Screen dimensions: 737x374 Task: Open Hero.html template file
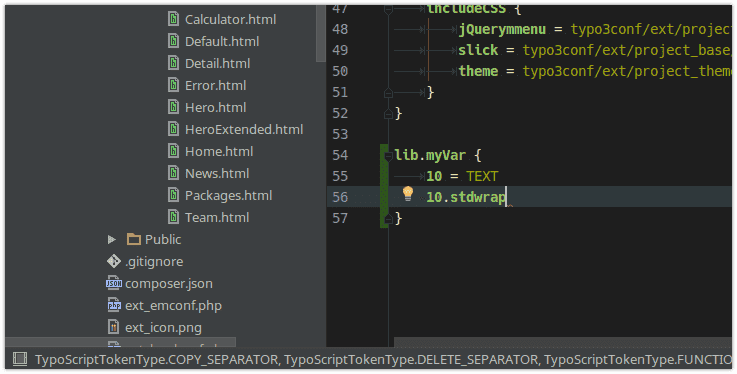pyautogui.click(x=215, y=108)
